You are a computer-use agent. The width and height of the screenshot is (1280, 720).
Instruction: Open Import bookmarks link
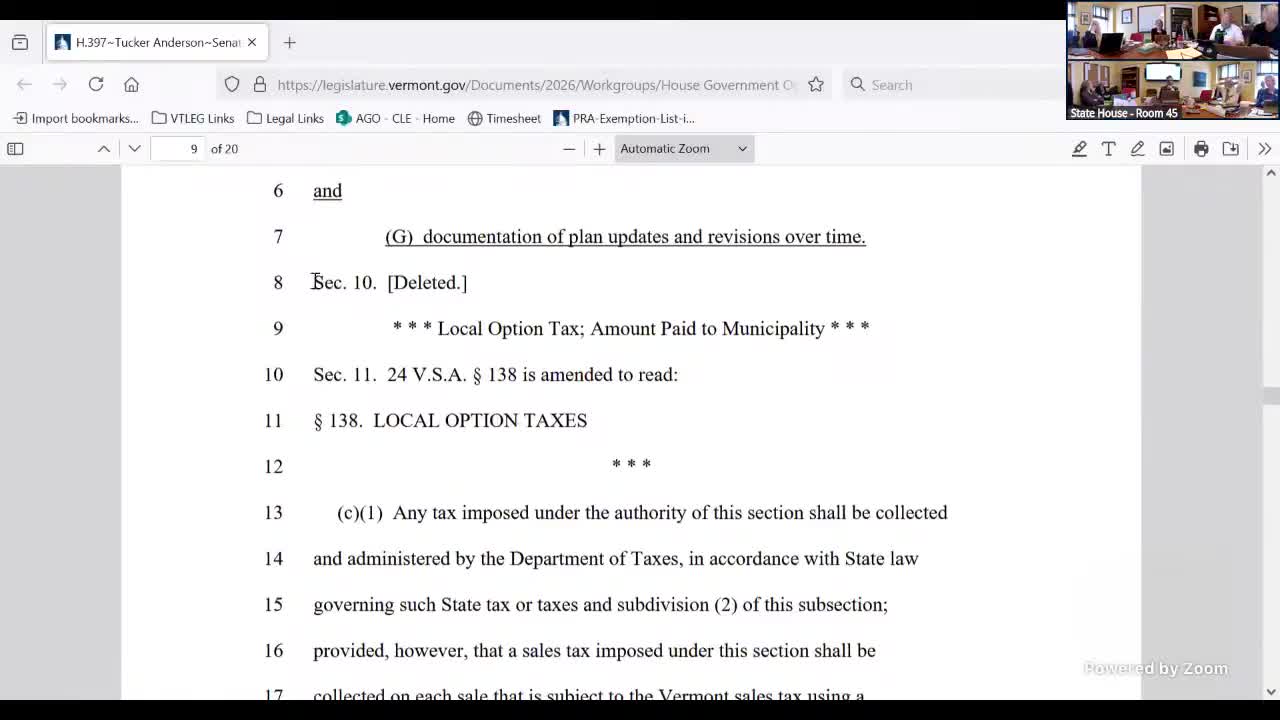click(76, 118)
